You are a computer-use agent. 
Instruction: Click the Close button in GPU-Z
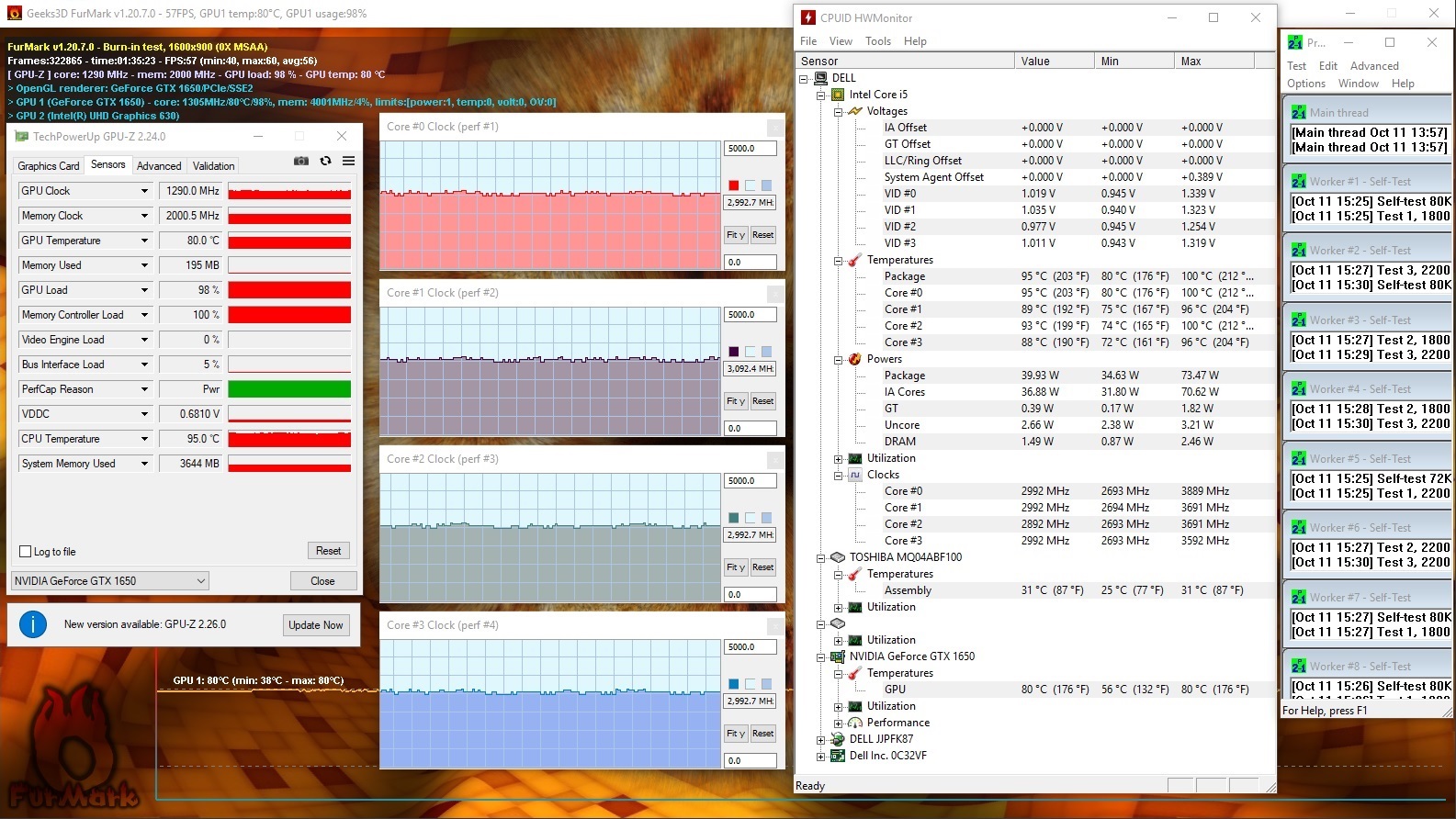pos(322,581)
